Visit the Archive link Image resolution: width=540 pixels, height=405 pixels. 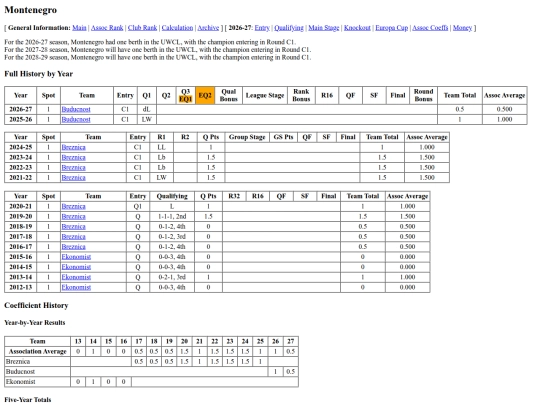[208, 28]
